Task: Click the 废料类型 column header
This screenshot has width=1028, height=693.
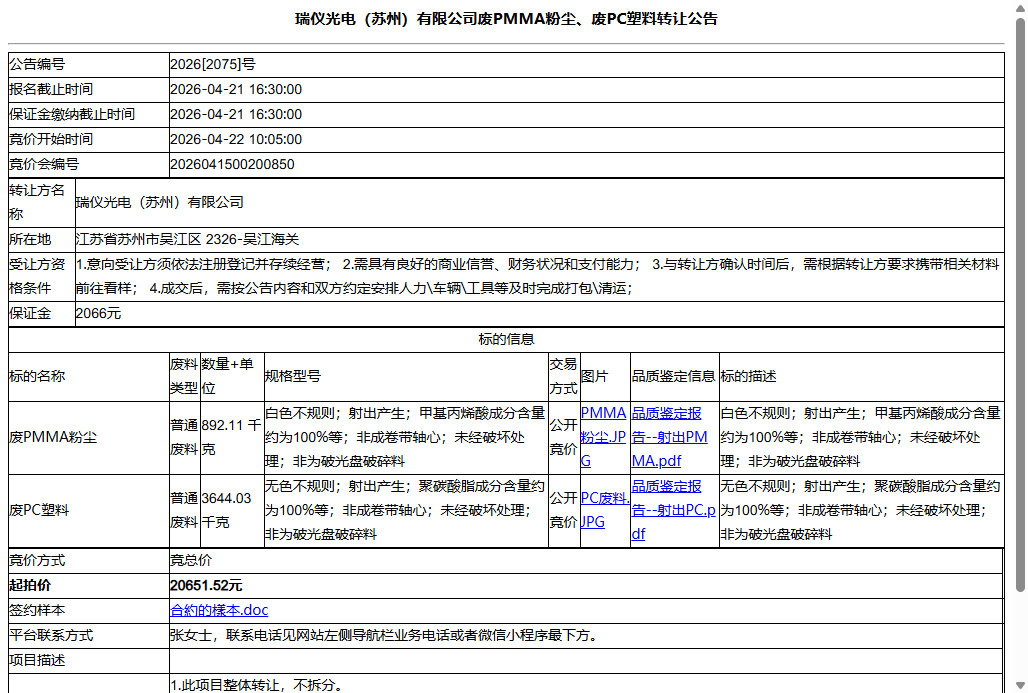Action: (184, 376)
